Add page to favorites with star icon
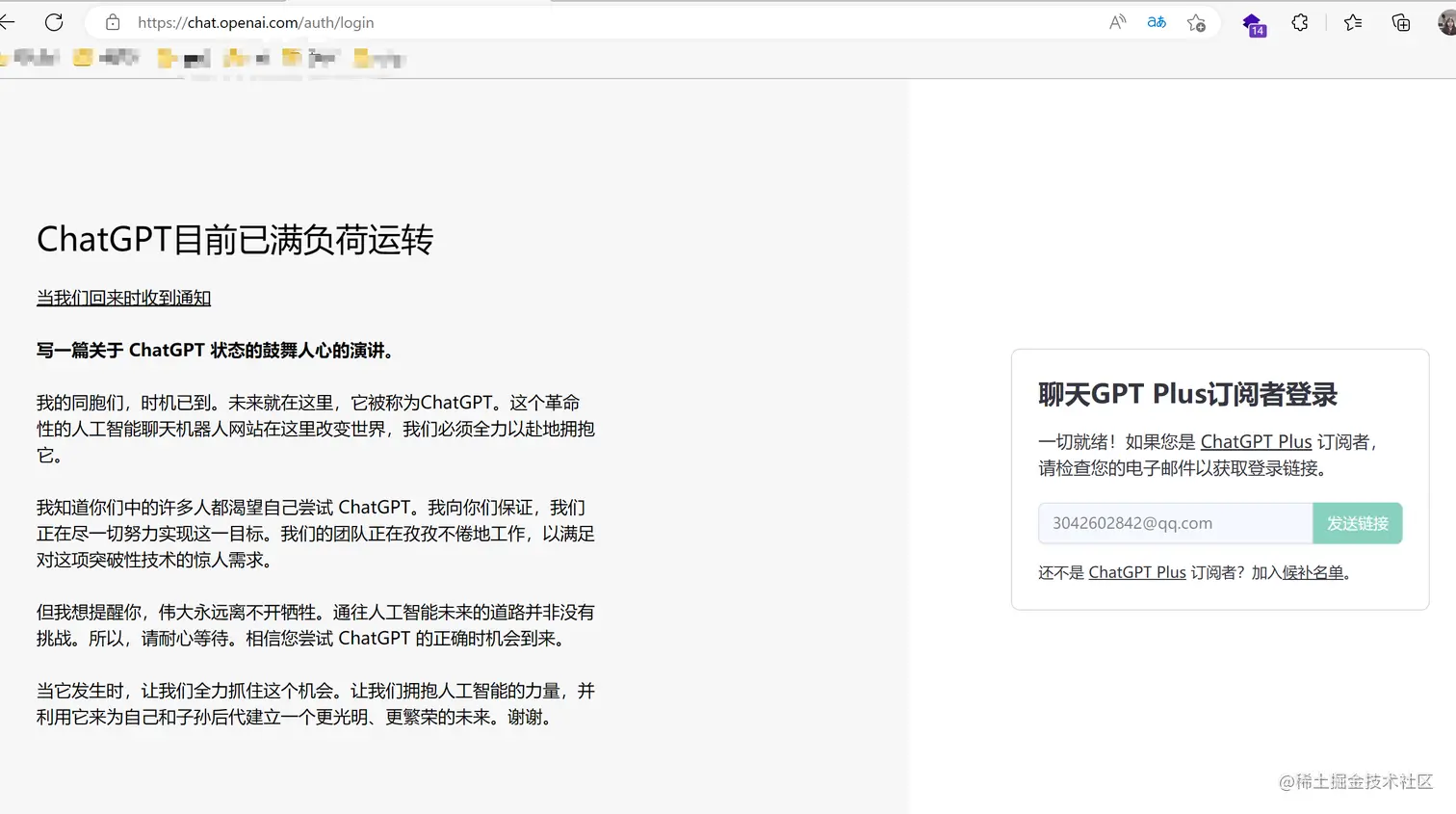 pos(1196,22)
